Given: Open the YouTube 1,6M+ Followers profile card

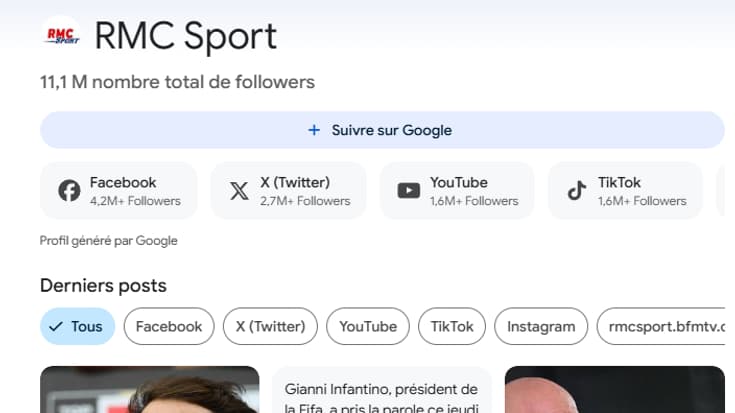Looking at the screenshot, I should [x=458, y=191].
